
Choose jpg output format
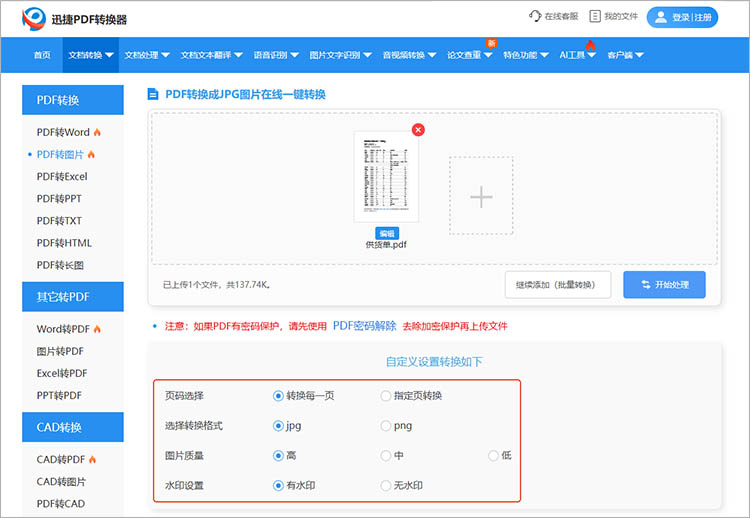point(278,426)
